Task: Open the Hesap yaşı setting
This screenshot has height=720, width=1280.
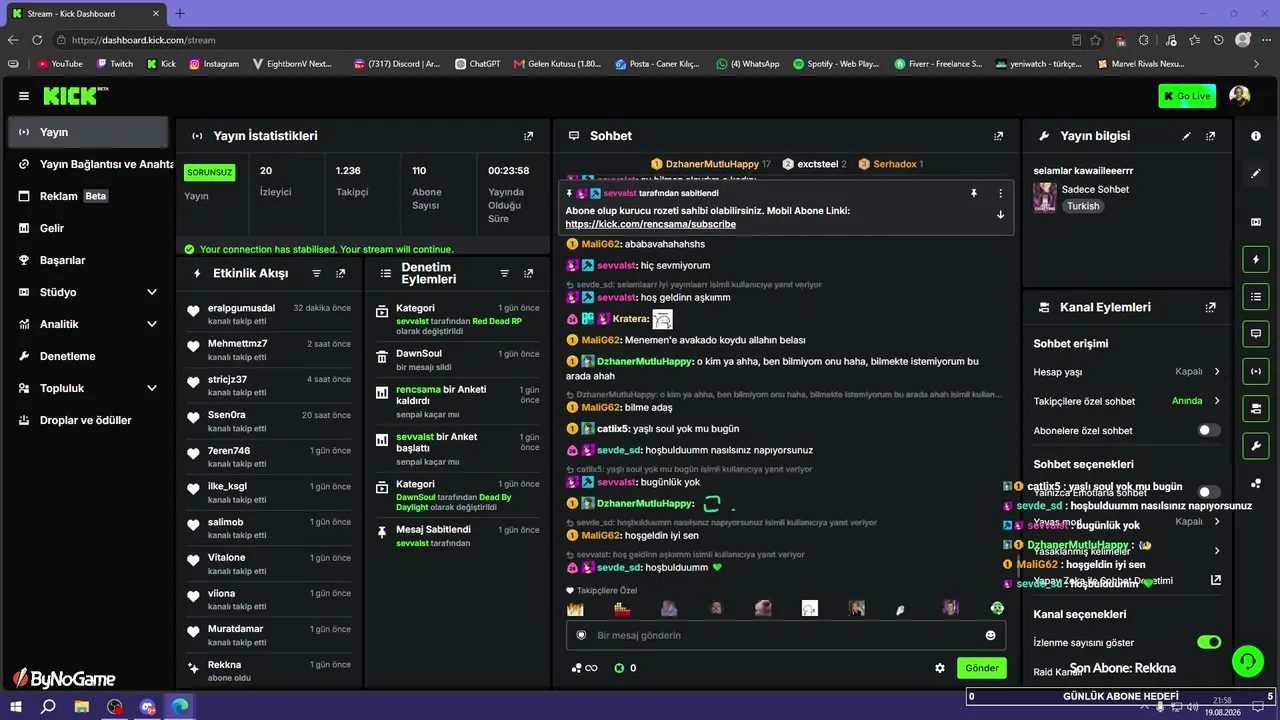Action: tap(1127, 371)
